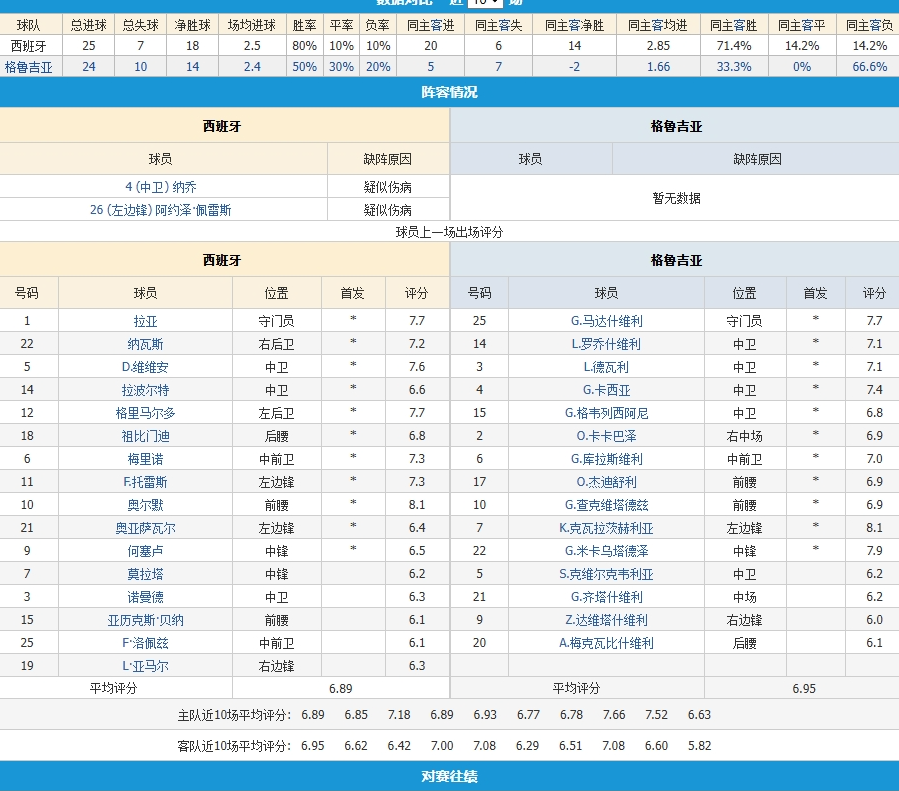View 奥尔默 player details
The width and height of the screenshot is (899, 791).
point(145,505)
